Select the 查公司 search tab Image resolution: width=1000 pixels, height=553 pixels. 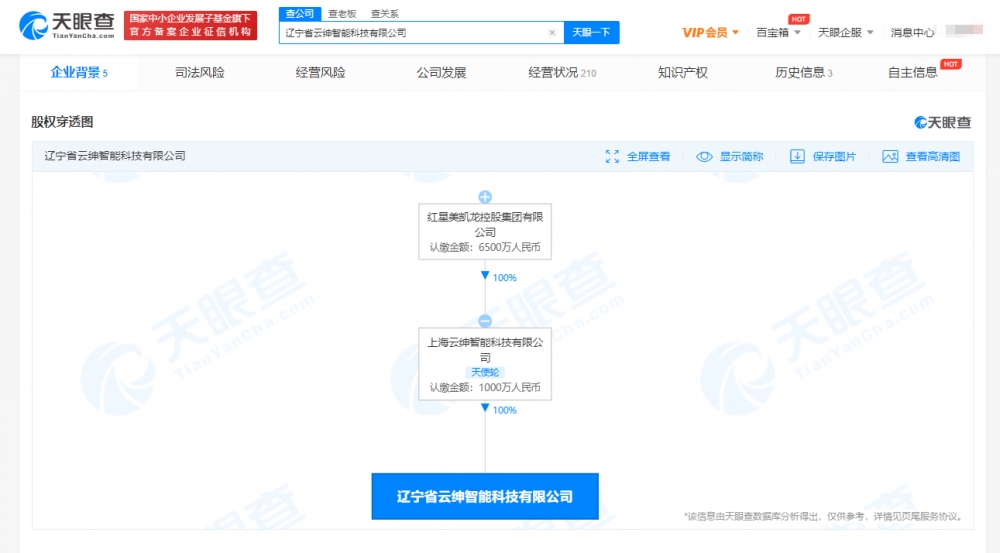(300, 13)
